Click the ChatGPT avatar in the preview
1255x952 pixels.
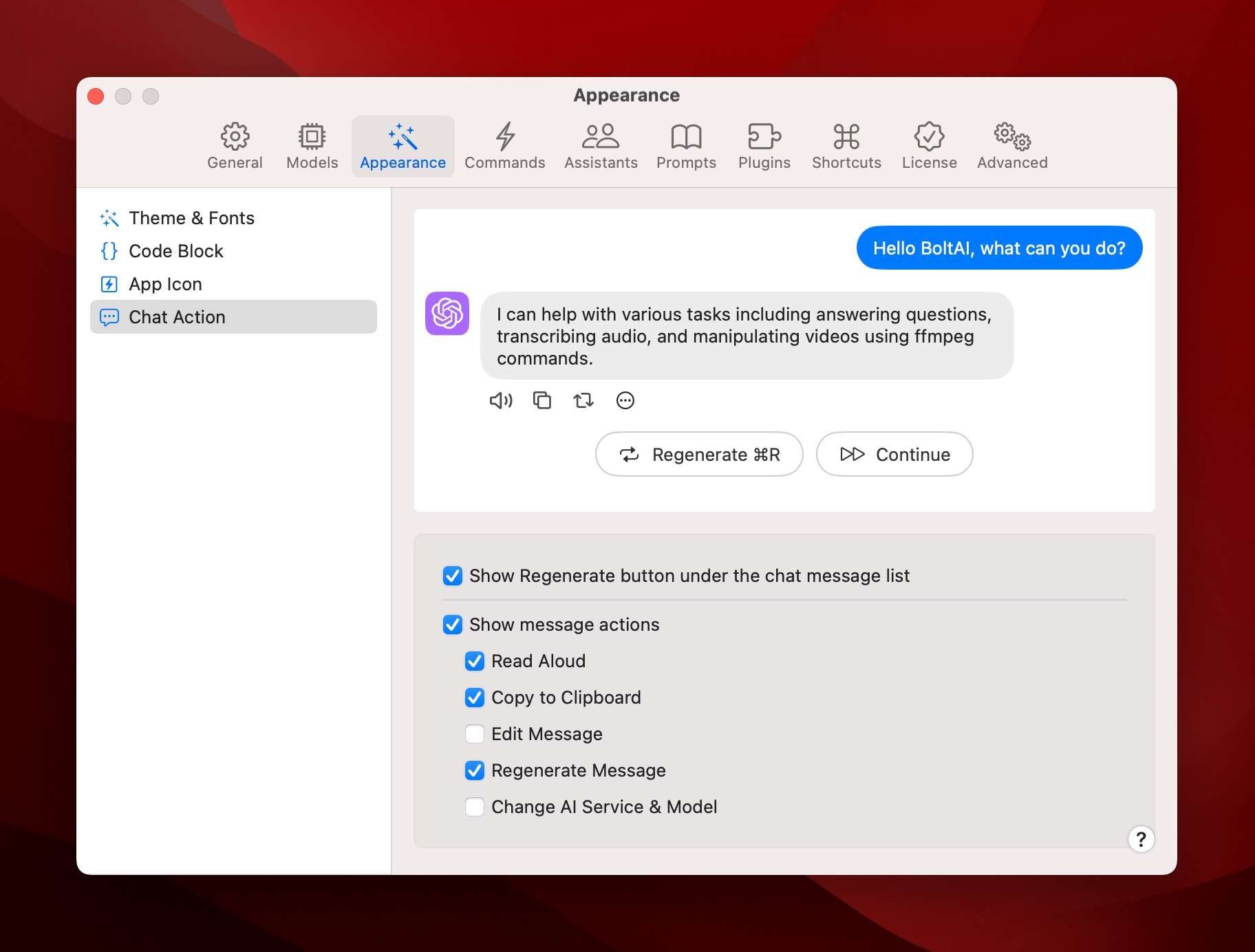447,313
